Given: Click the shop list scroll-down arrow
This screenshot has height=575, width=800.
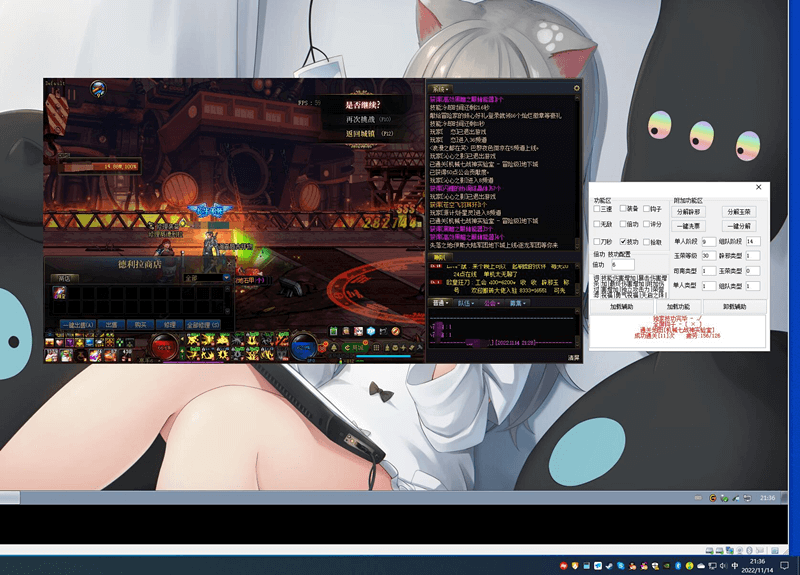Looking at the screenshot, I should (x=228, y=311).
